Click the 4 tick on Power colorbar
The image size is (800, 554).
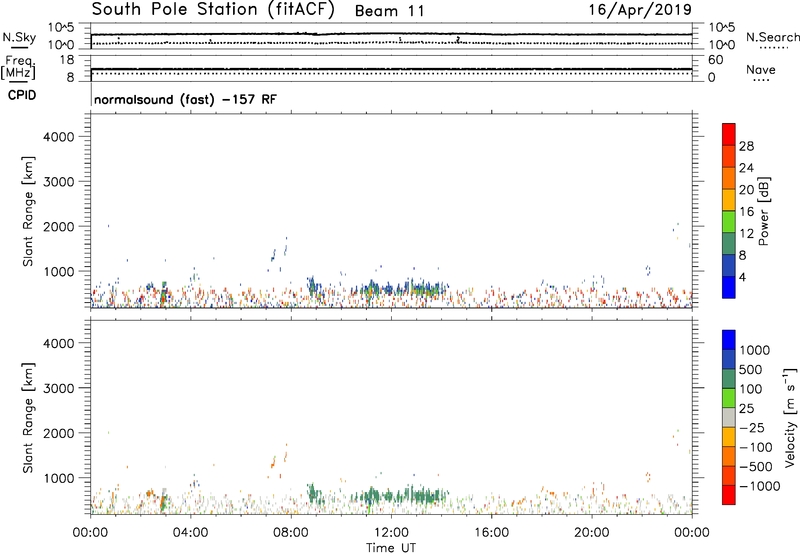(x=742, y=278)
